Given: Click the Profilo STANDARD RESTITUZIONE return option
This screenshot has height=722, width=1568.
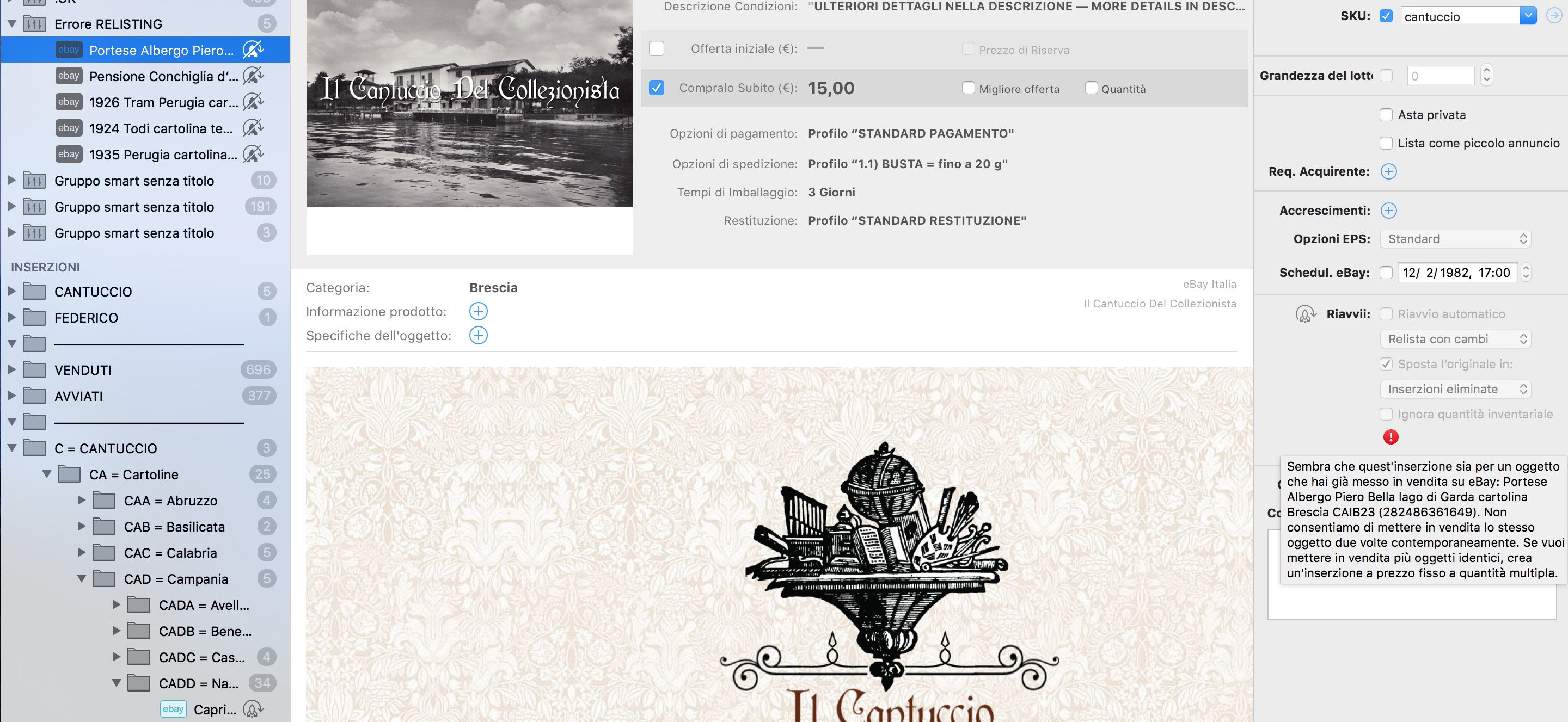Looking at the screenshot, I should click(x=917, y=221).
